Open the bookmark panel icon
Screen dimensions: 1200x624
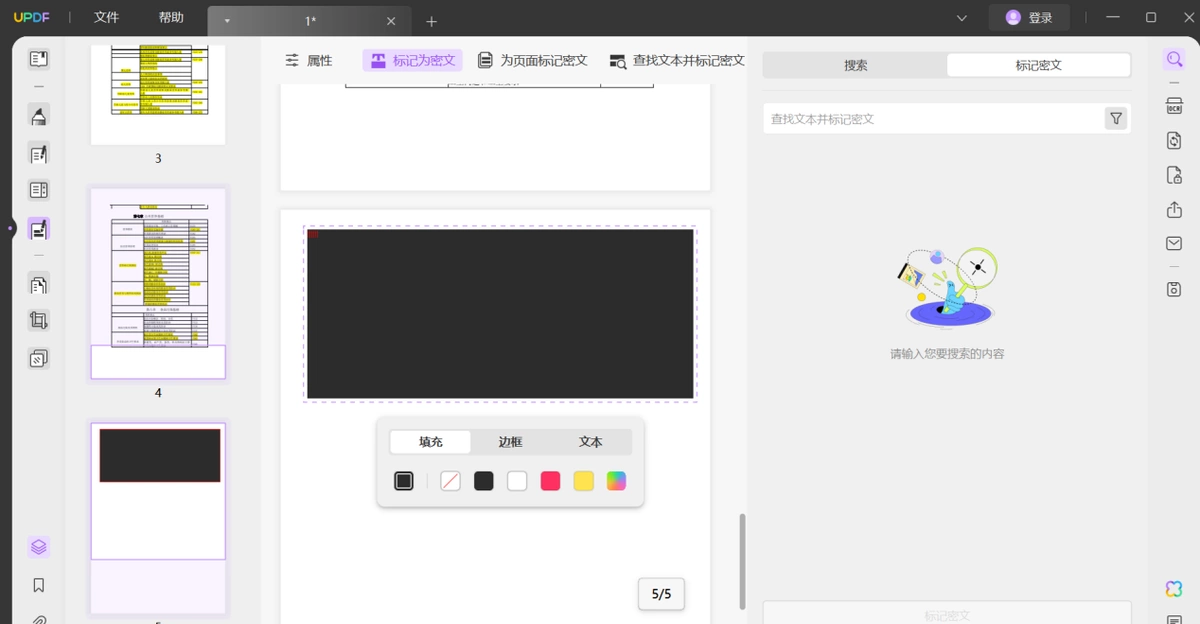39,585
